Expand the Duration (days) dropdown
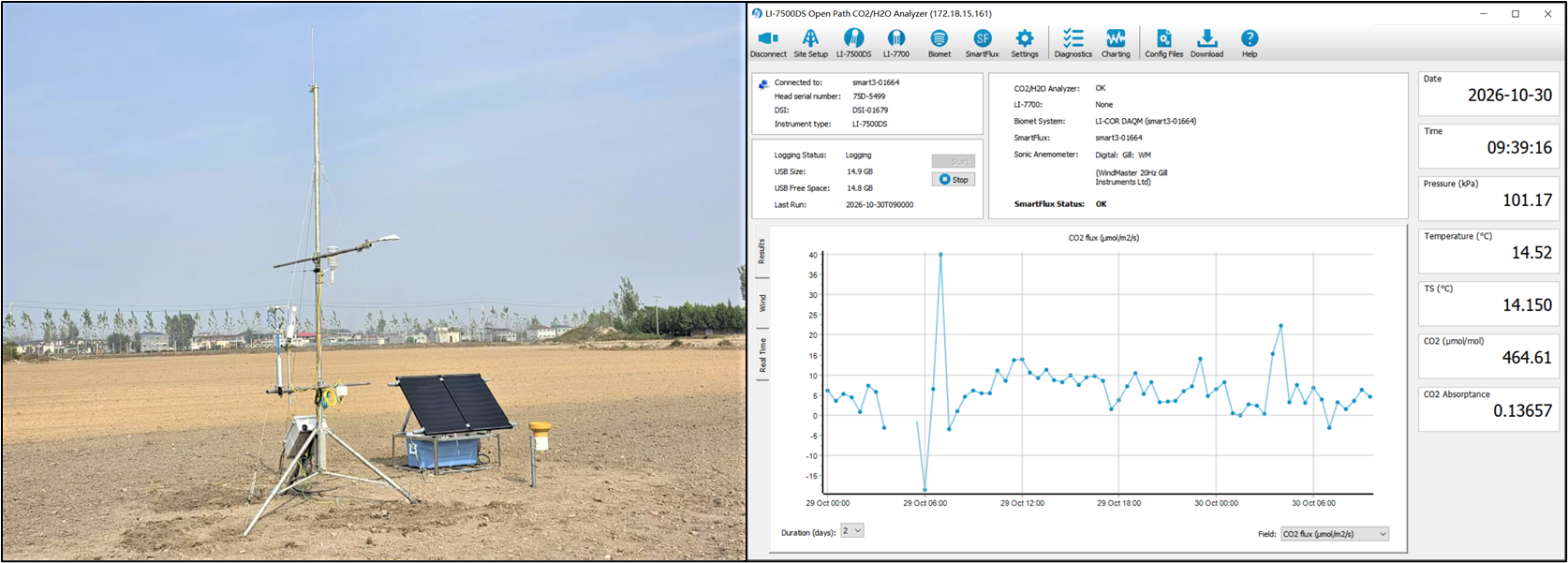This screenshot has width=1568, height=563. click(852, 531)
